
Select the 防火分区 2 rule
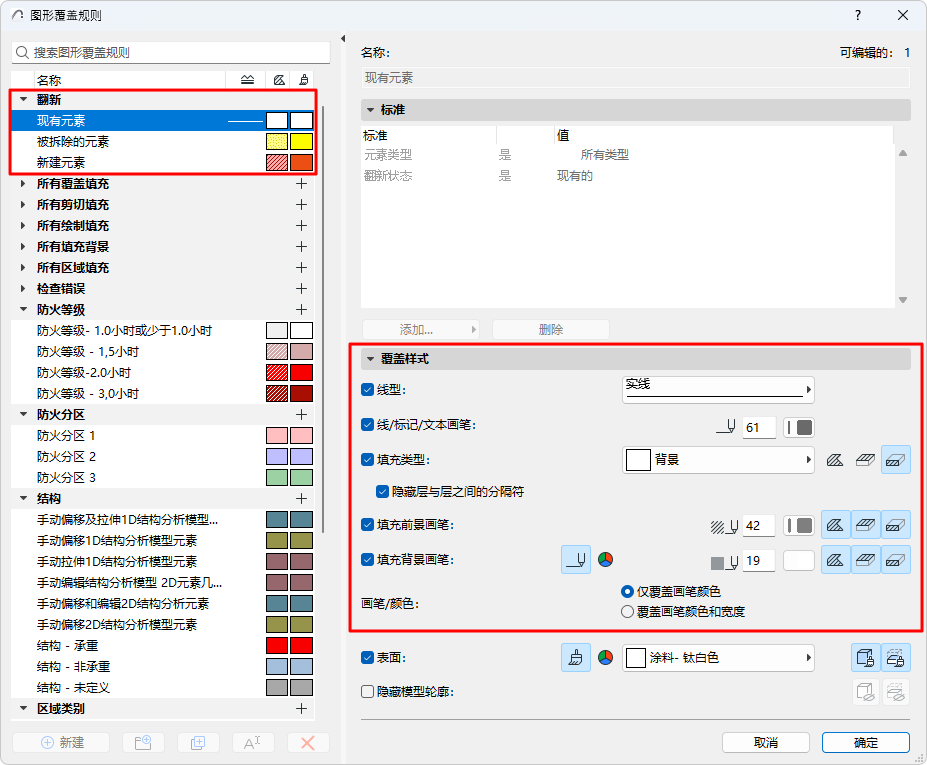pyautogui.click(x=163, y=456)
